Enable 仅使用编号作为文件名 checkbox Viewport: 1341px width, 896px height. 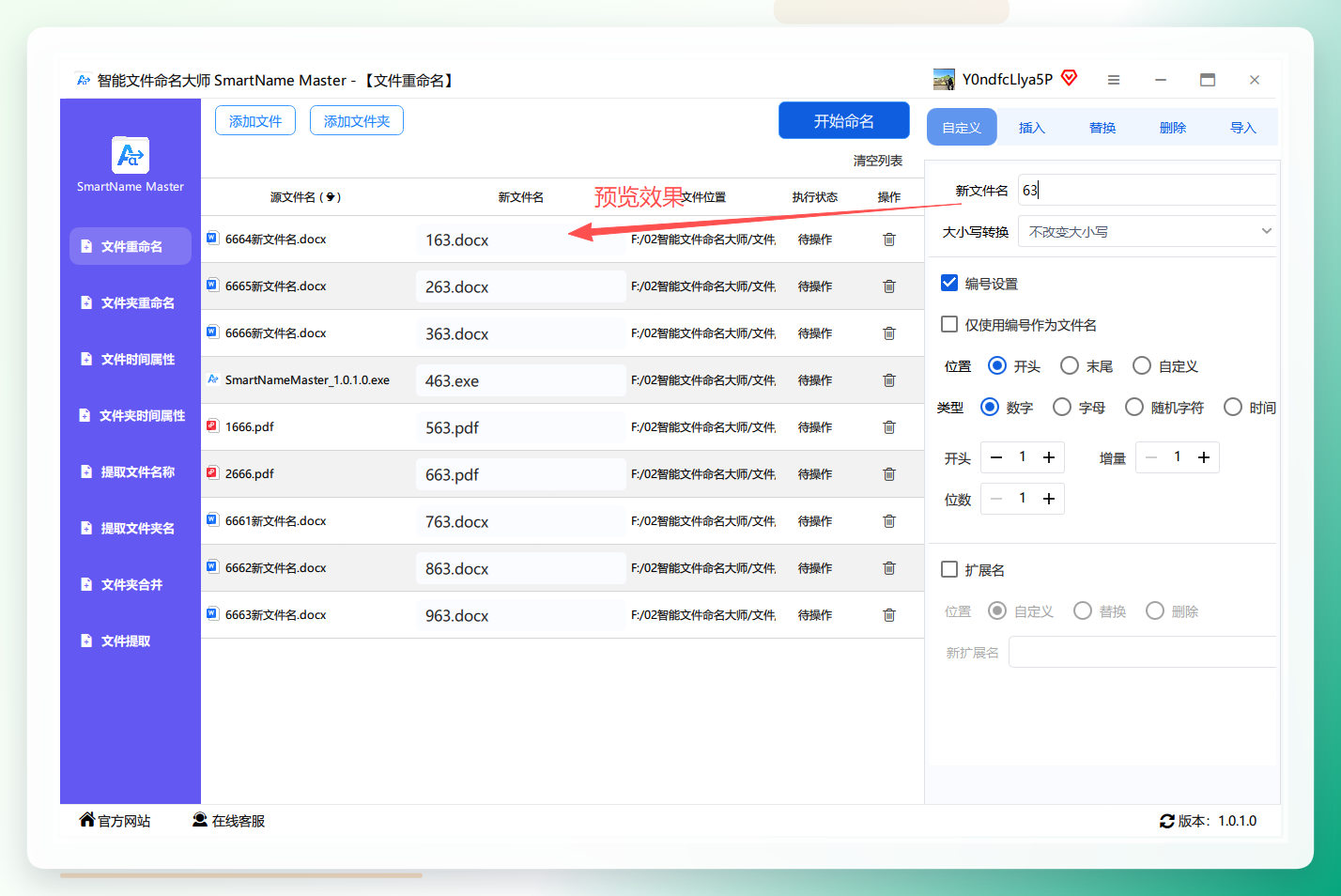point(949,324)
